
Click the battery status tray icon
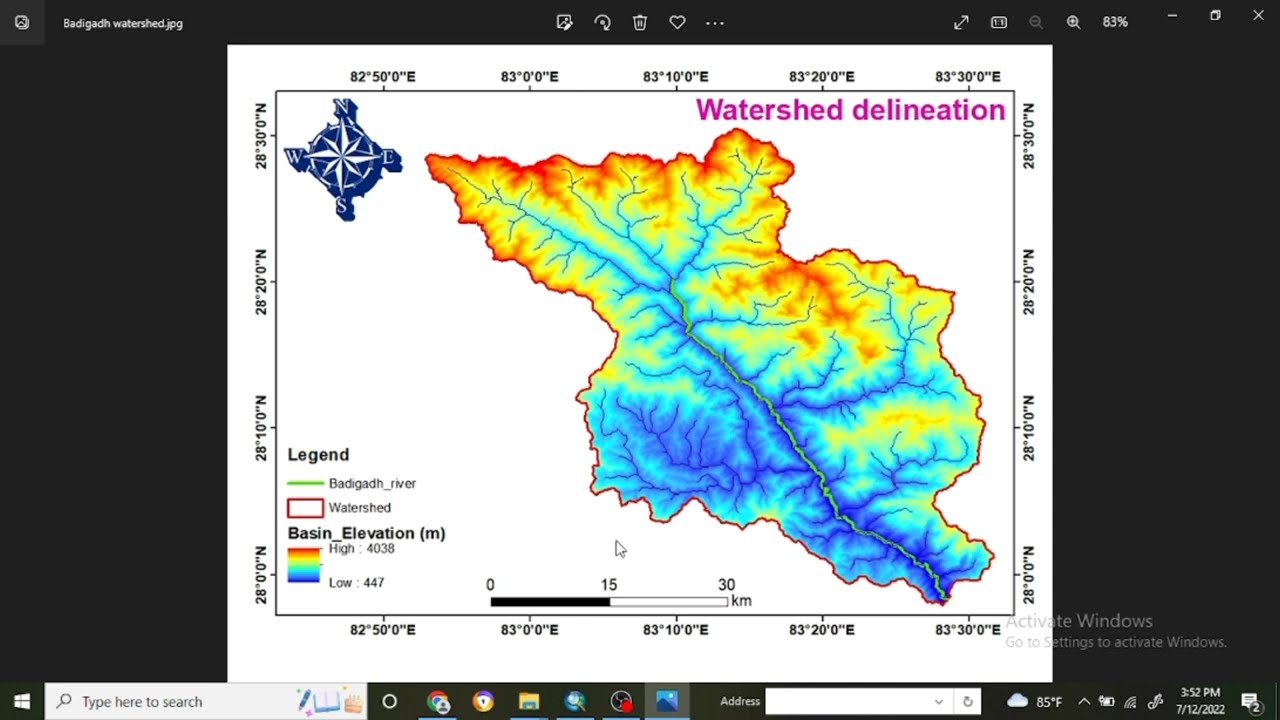coord(1106,701)
